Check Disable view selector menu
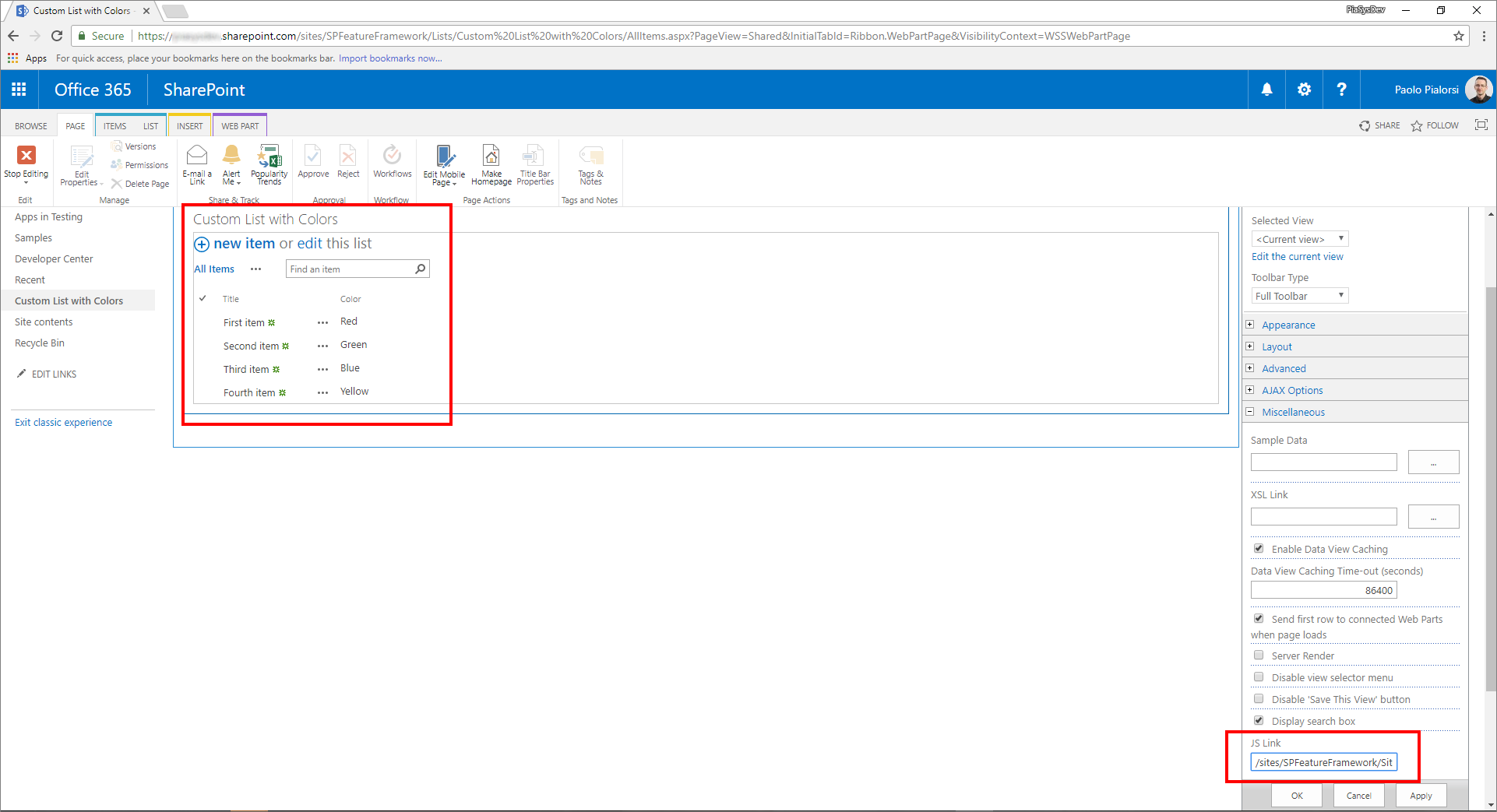 coord(1259,677)
